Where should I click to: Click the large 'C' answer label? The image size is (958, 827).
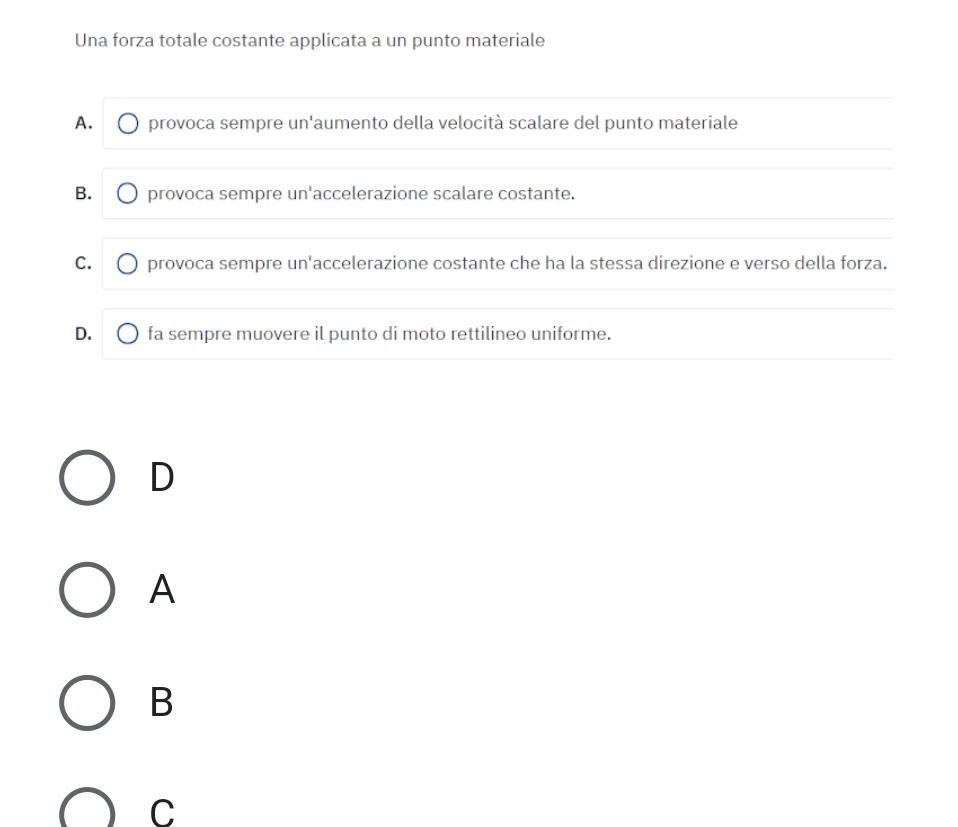tap(162, 812)
